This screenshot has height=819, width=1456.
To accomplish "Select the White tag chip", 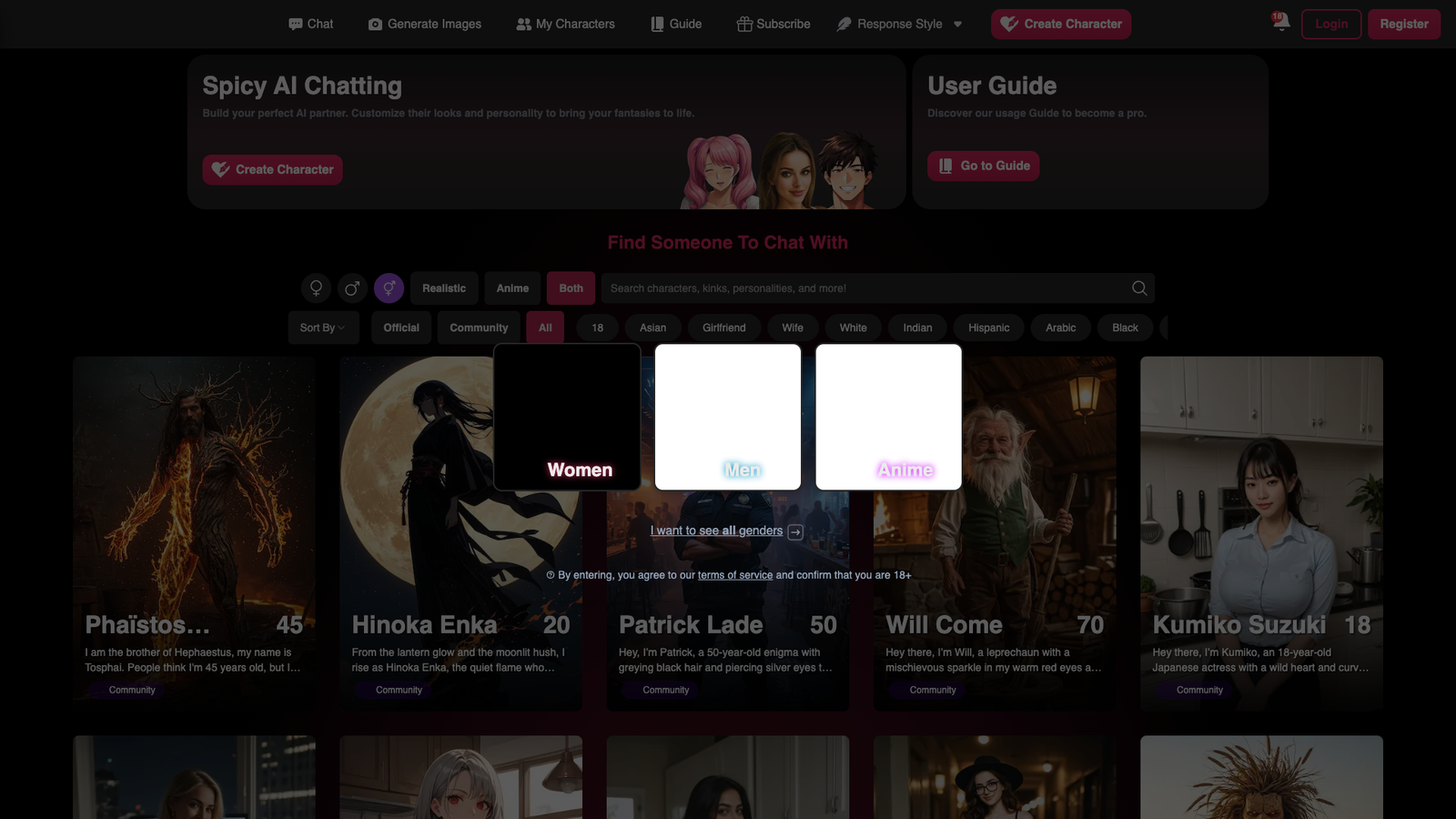I will click(854, 328).
